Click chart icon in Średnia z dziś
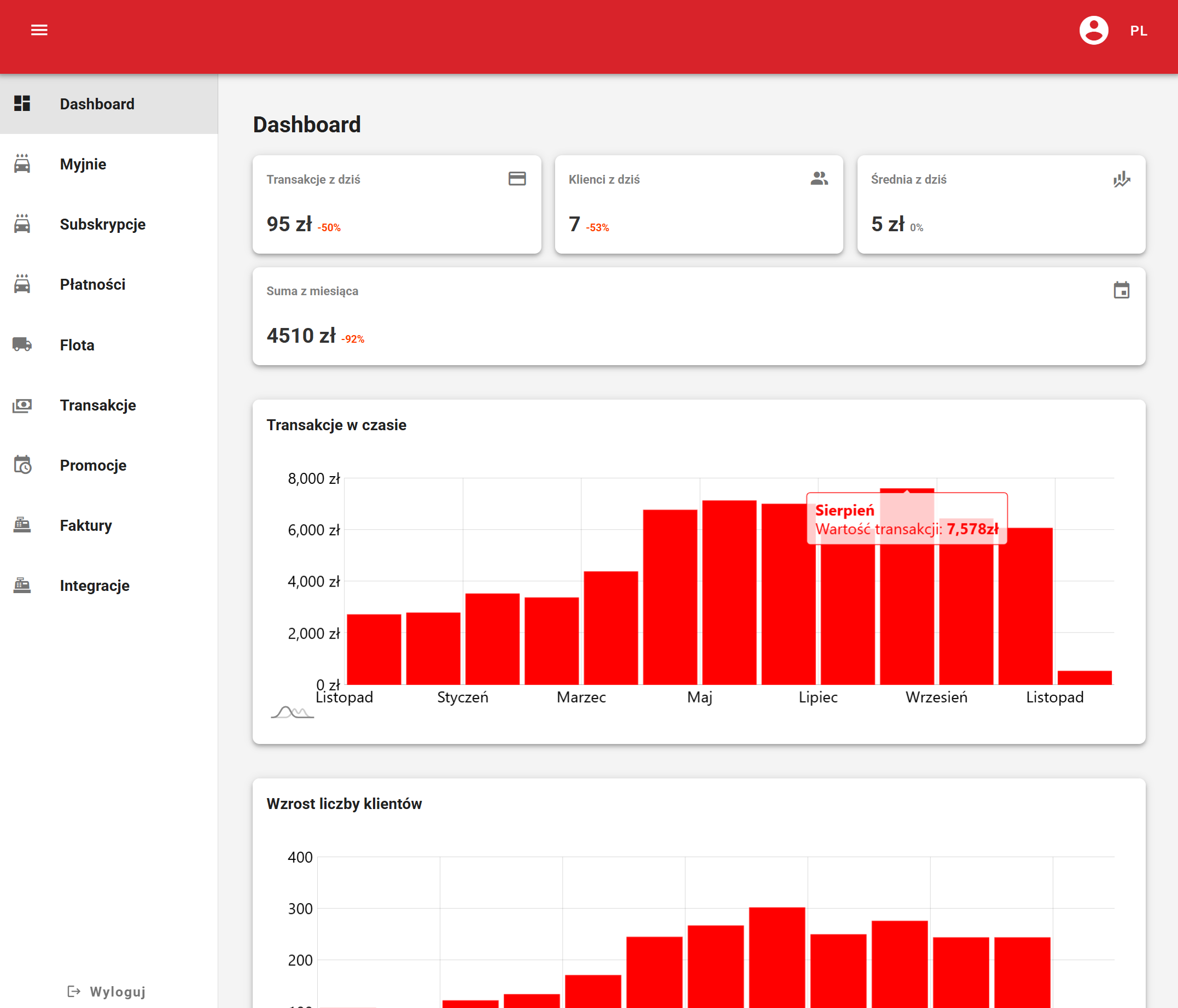The width and height of the screenshot is (1178, 1008). [1121, 179]
